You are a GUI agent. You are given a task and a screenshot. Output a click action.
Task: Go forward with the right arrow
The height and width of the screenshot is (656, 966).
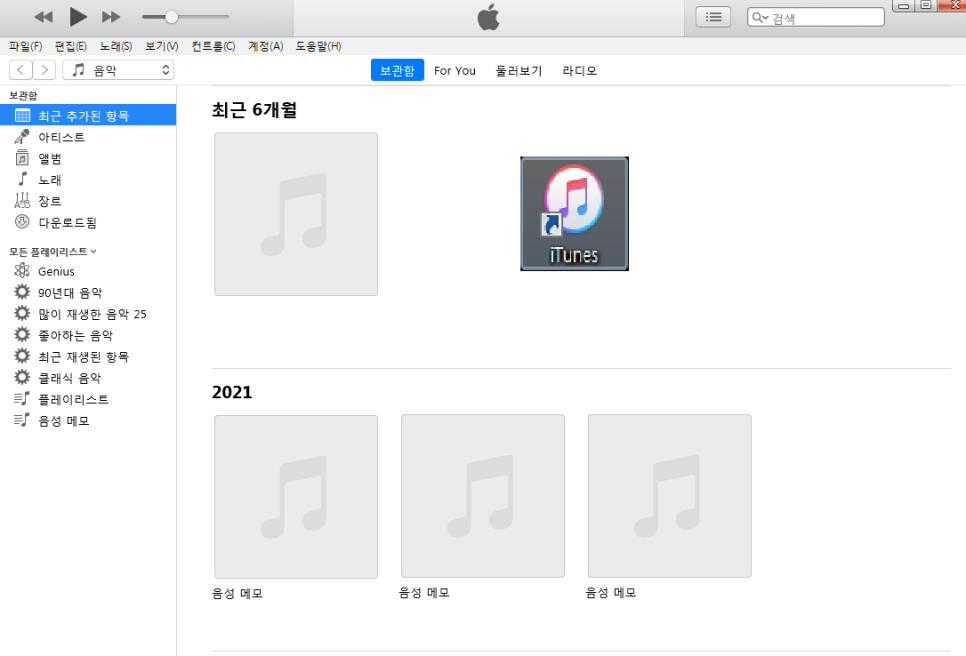(x=44, y=70)
